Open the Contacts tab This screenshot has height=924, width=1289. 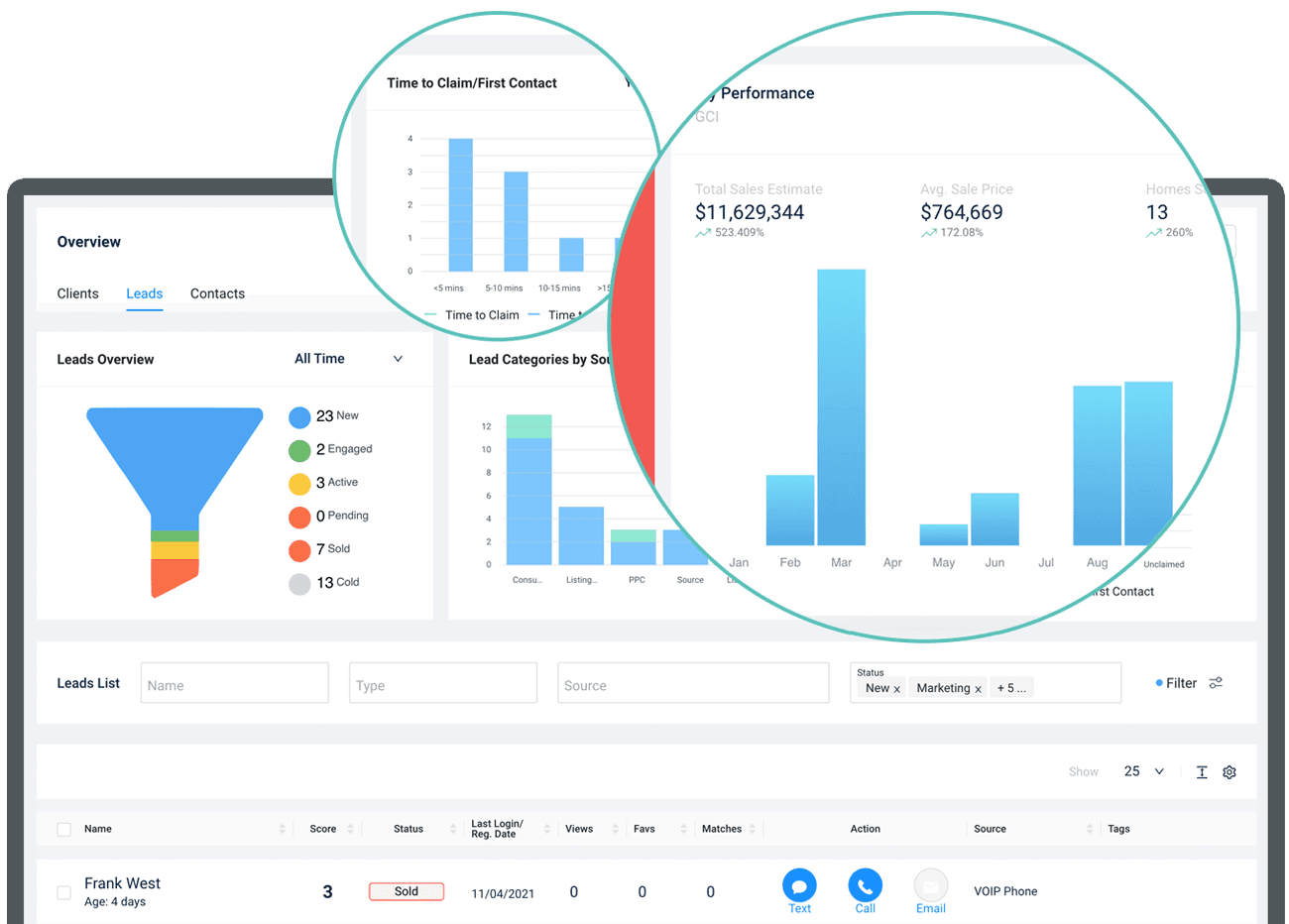pyautogui.click(x=217, y=293)
